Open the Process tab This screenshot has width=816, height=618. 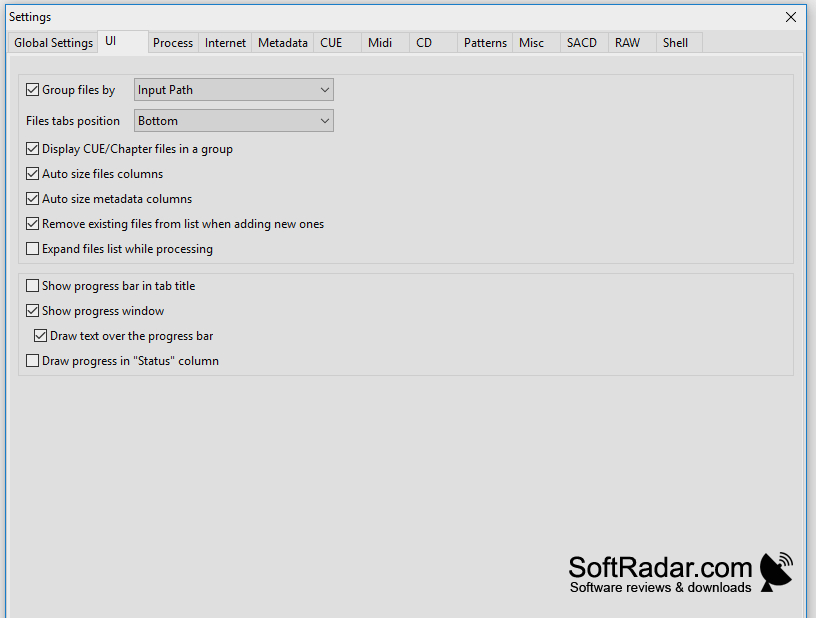173,43
